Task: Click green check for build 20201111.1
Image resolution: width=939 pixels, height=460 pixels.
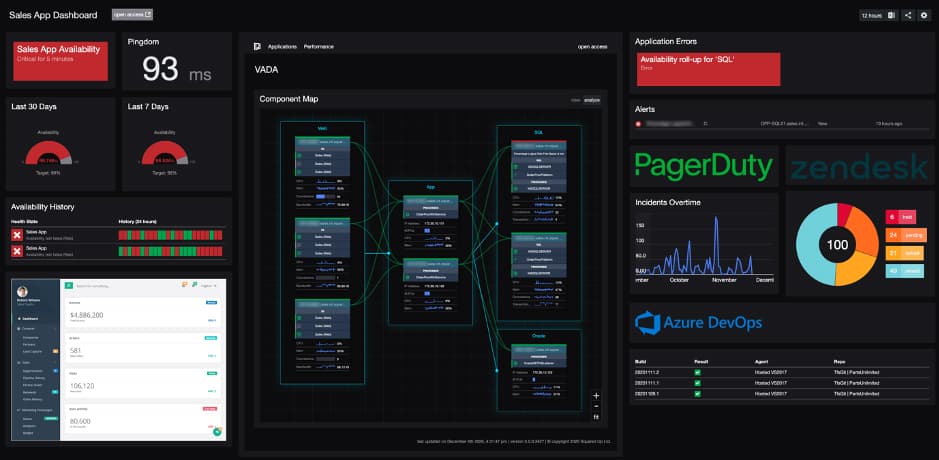Action: [x=698, y=383]
